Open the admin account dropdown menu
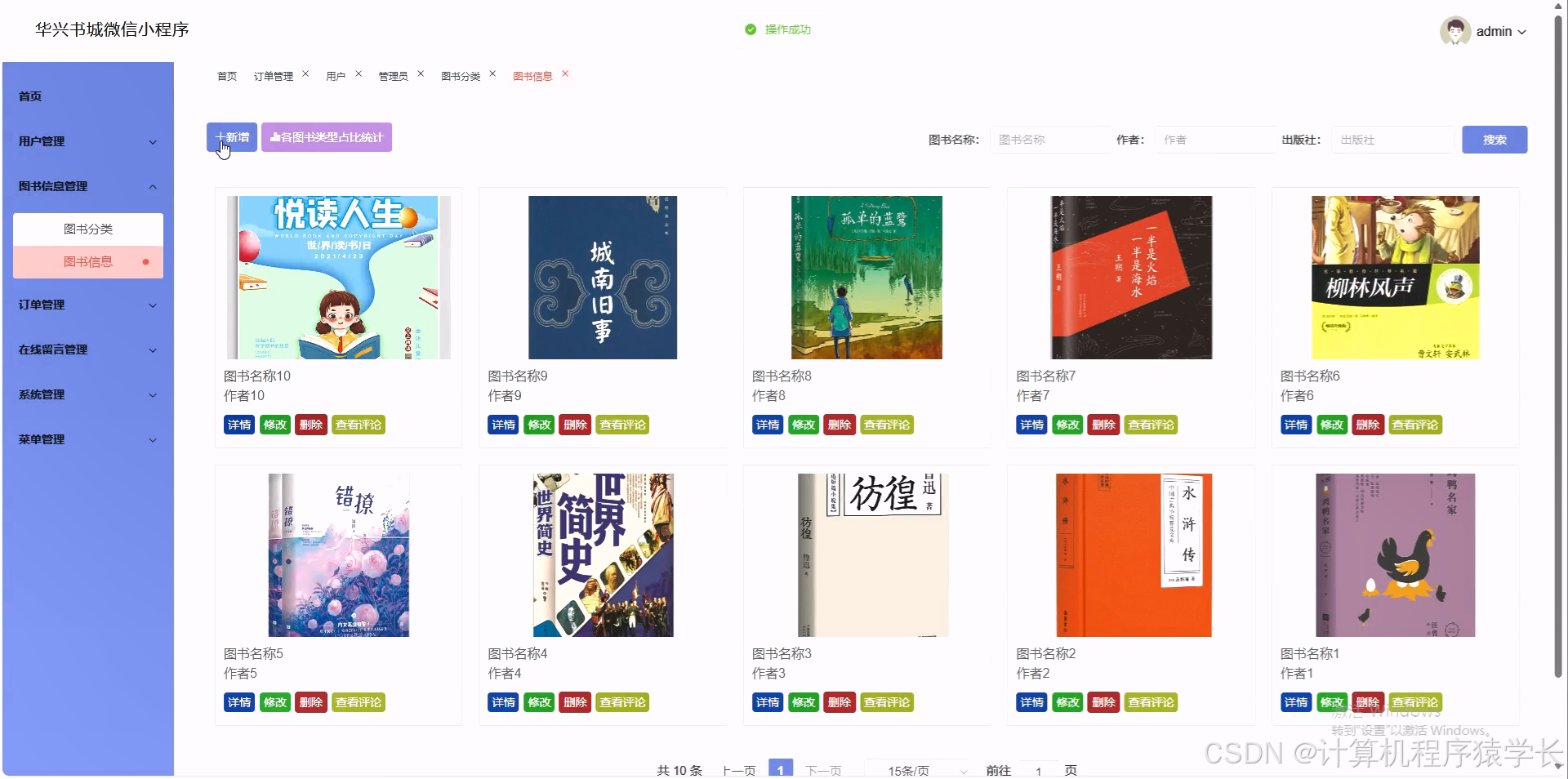Viewport: 1568px width, 779px height. tap(1503, 31)
